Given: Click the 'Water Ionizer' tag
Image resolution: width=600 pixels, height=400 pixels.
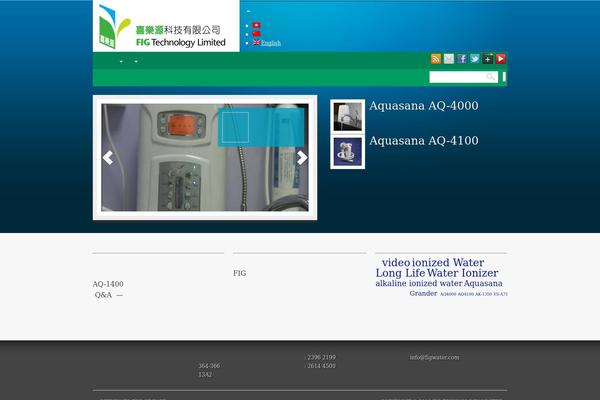Looking at the screenshot, I should [463, 273].
